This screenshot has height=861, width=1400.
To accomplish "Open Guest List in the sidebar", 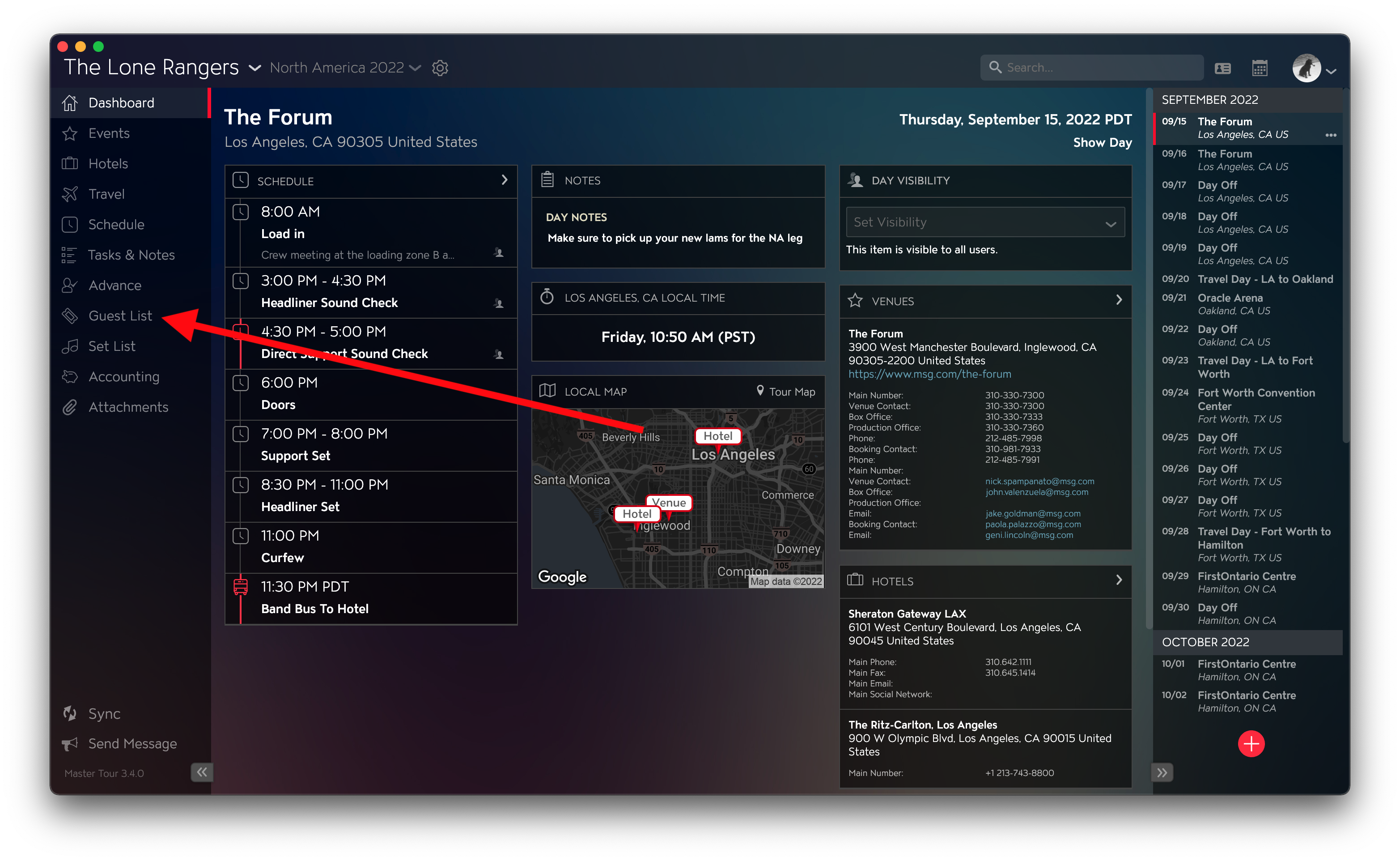I will [x=130, y=315].
